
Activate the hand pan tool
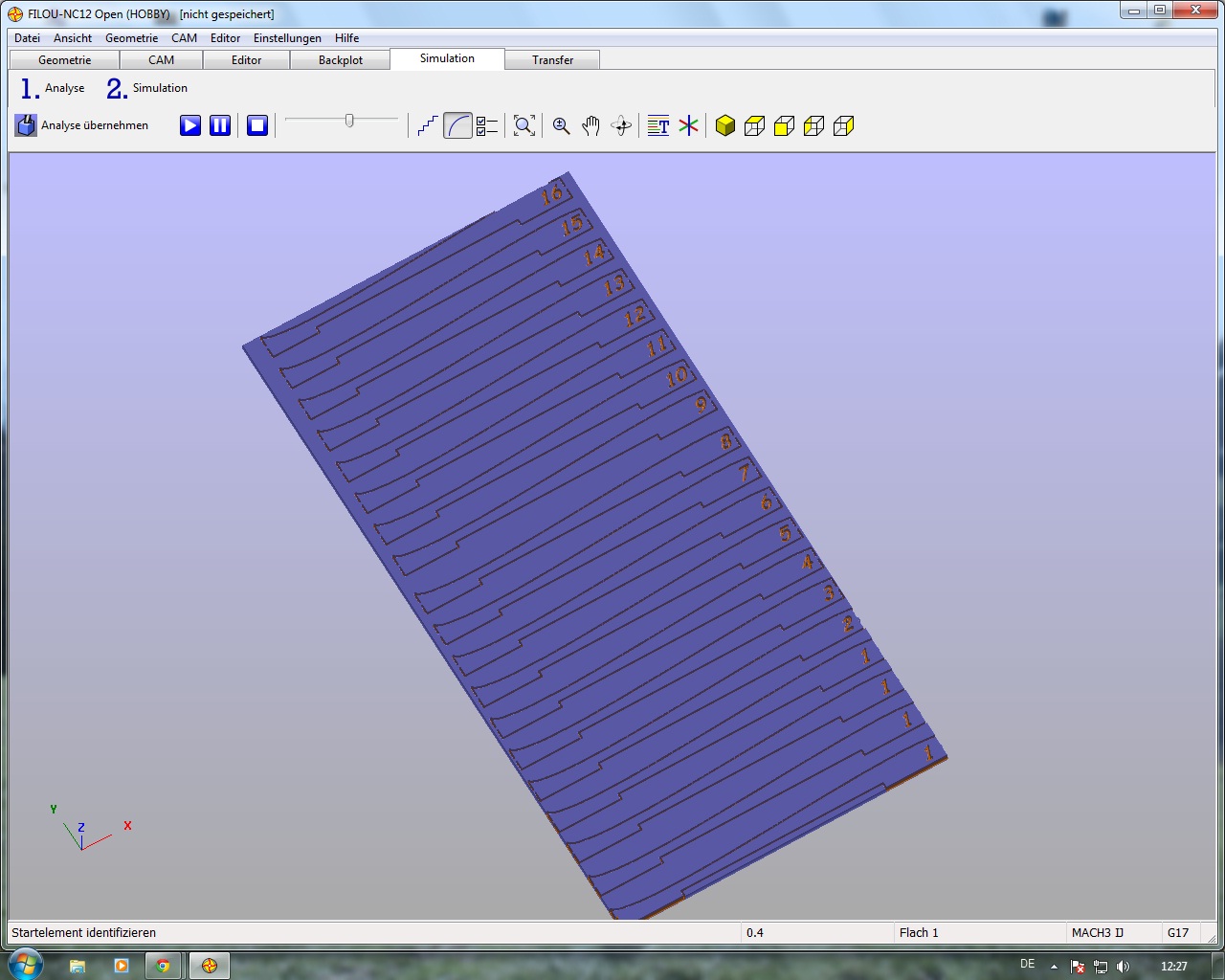point(591,125)
